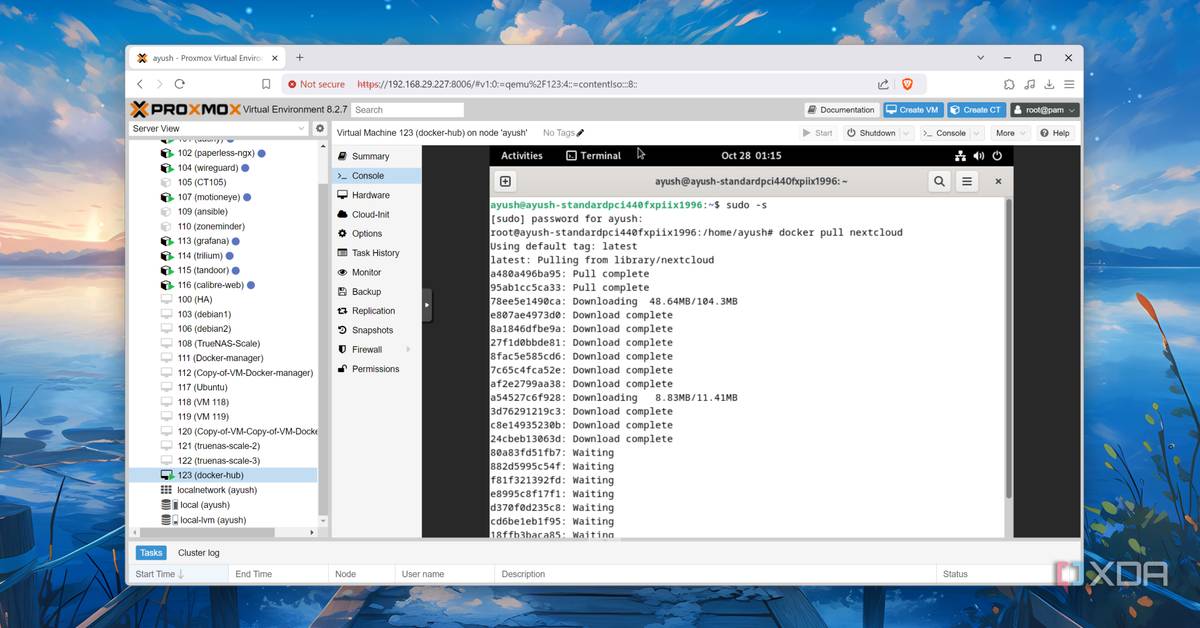Bookmark this page from the address bar
The width and height of the screenshot is (1200, 628).
pyautogui.click(x=266, y=85)
